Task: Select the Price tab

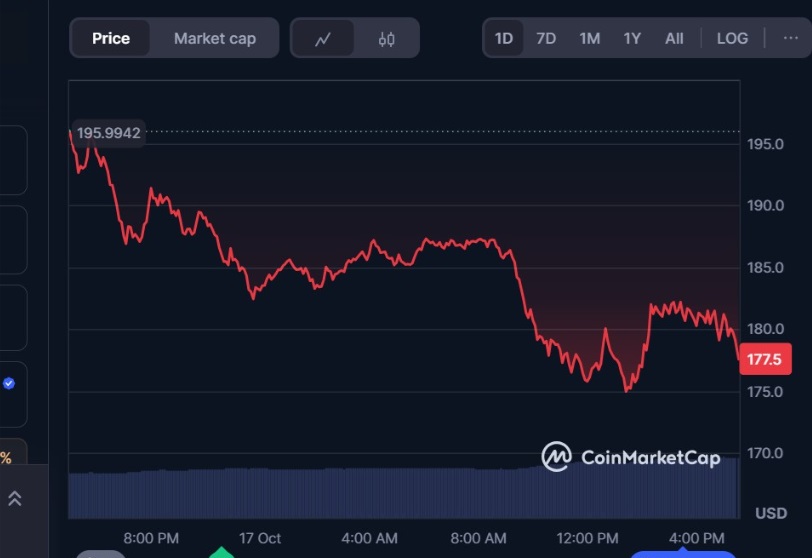Action: pyautogui.click(x=111, y=38)
